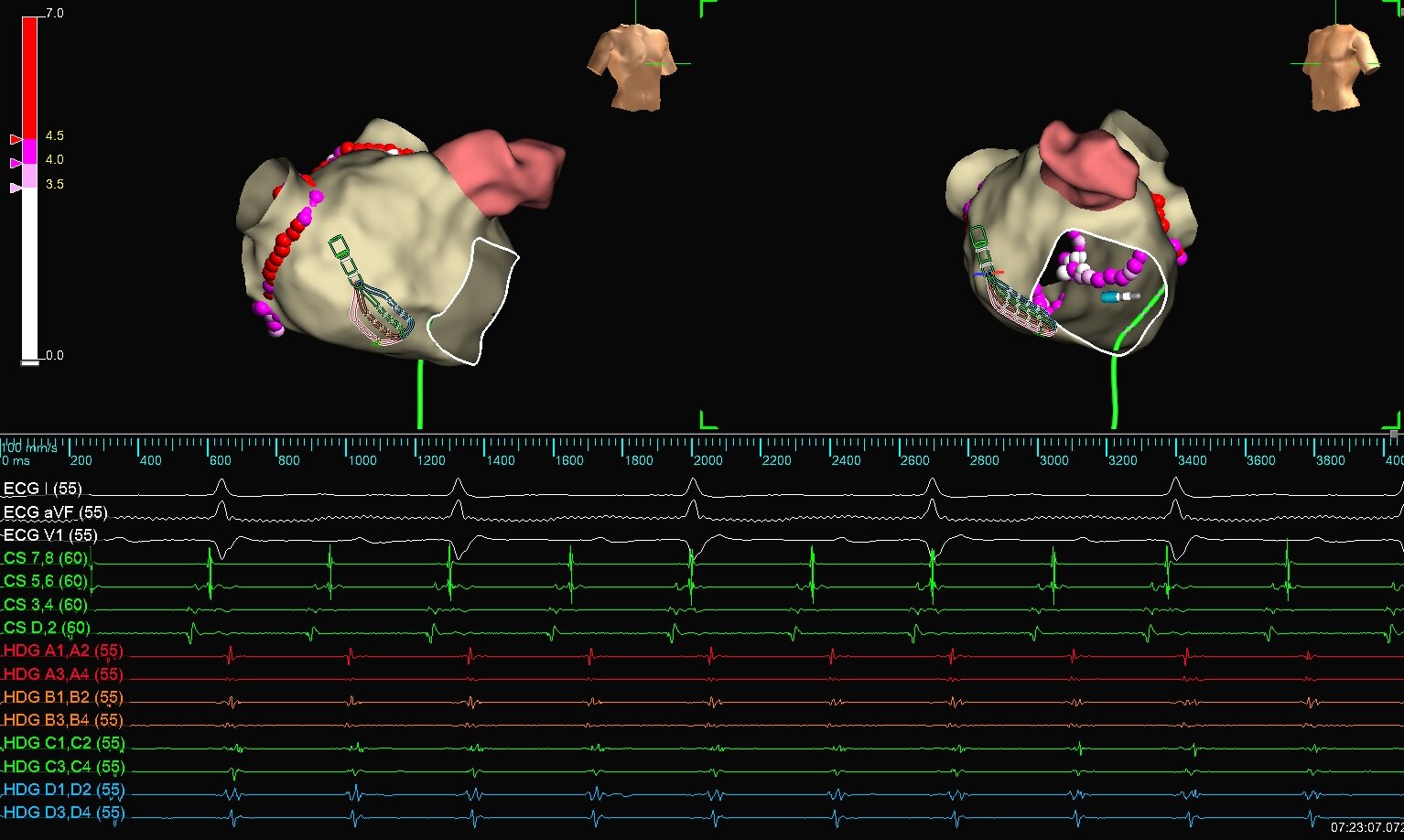The image size is (1404, 840).
Task: Select the ECG V1 (55) channel label
Action: pyautogui.click(x=50, y=535)
